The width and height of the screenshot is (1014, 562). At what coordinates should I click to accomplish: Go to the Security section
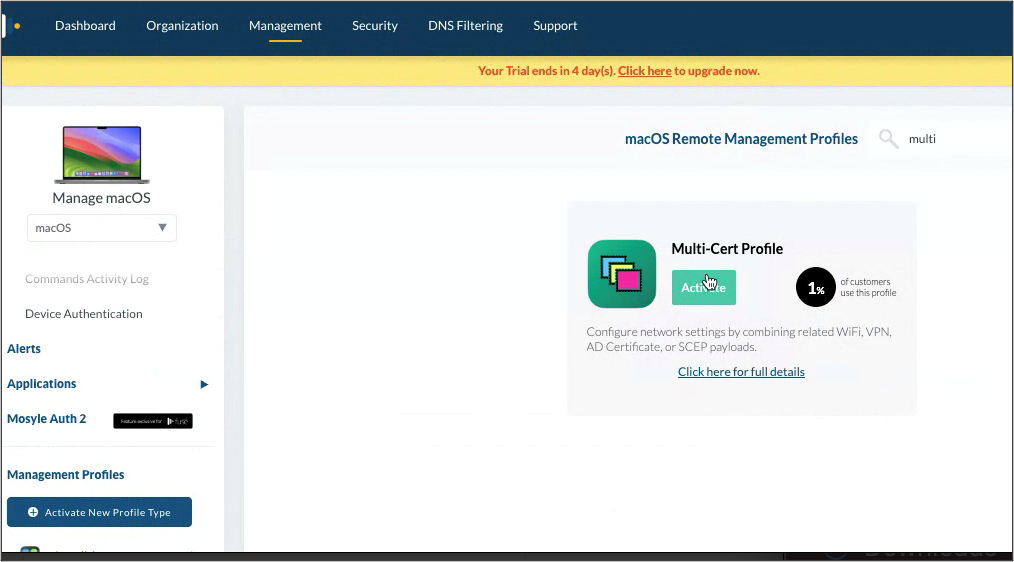point(374,26)
